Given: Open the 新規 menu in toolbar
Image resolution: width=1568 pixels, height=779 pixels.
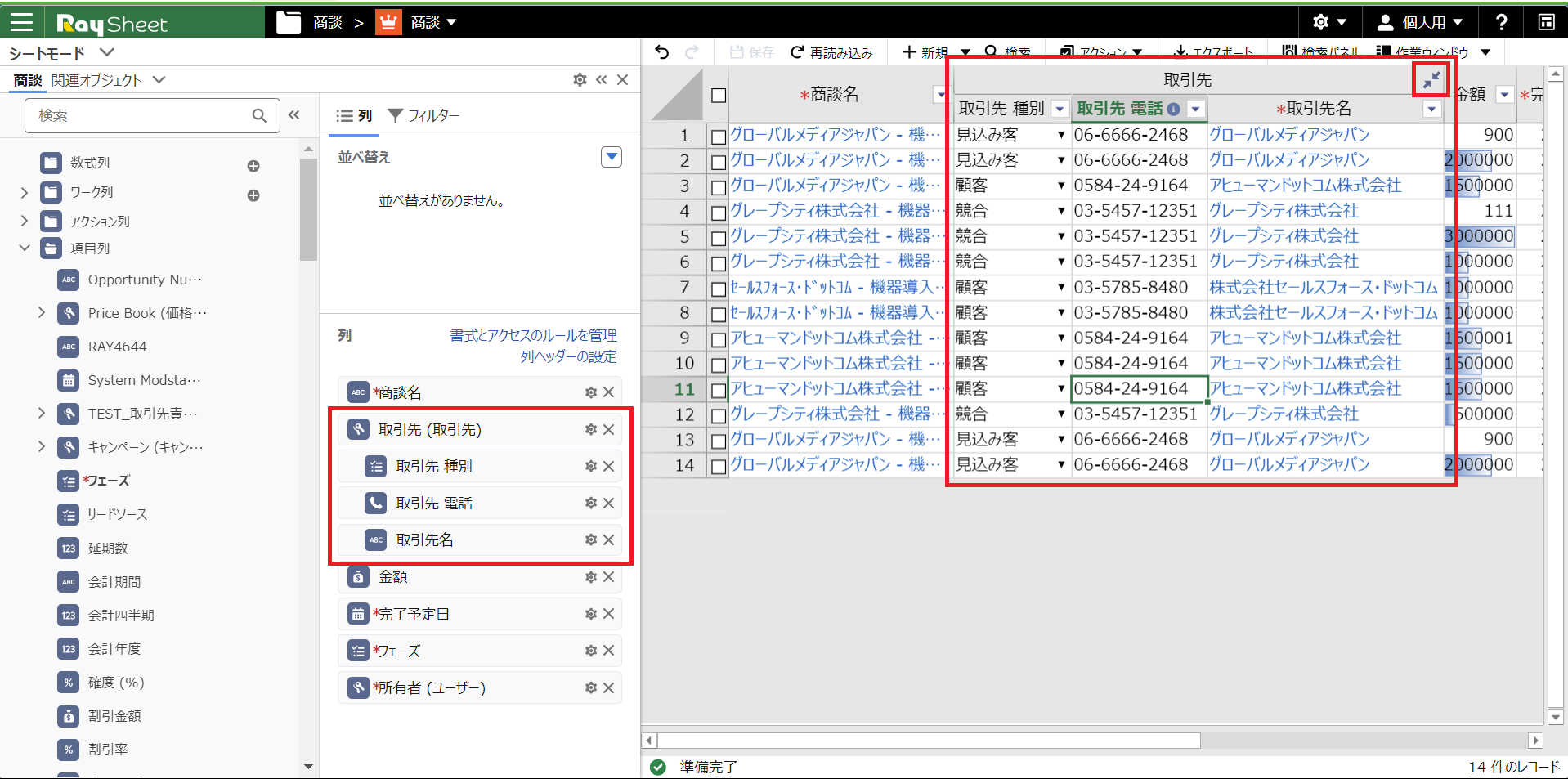Looking at the screenshot, I should click(x=936, y=52).
